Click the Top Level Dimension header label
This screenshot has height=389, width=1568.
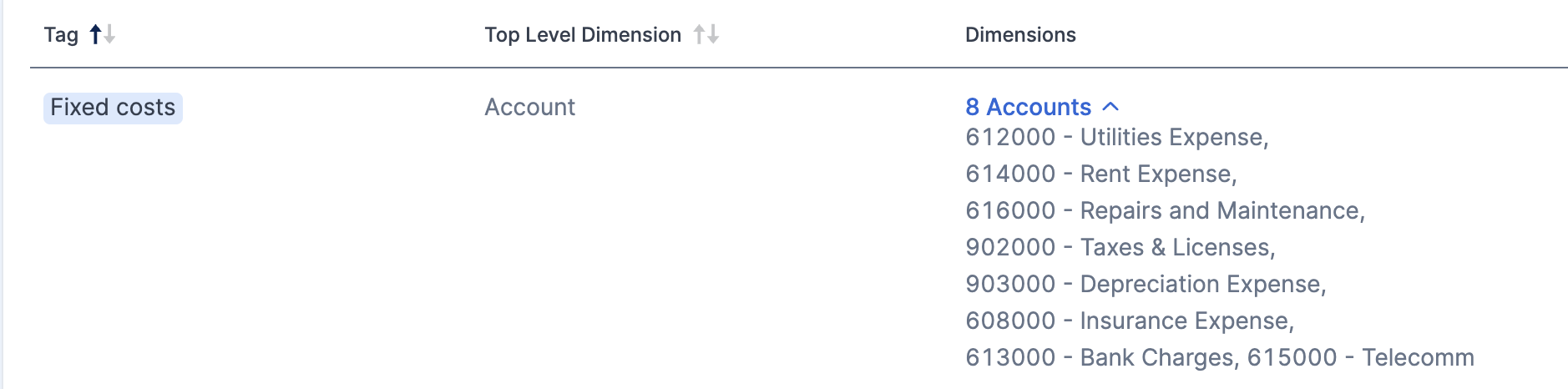click(x=583, y=34)
